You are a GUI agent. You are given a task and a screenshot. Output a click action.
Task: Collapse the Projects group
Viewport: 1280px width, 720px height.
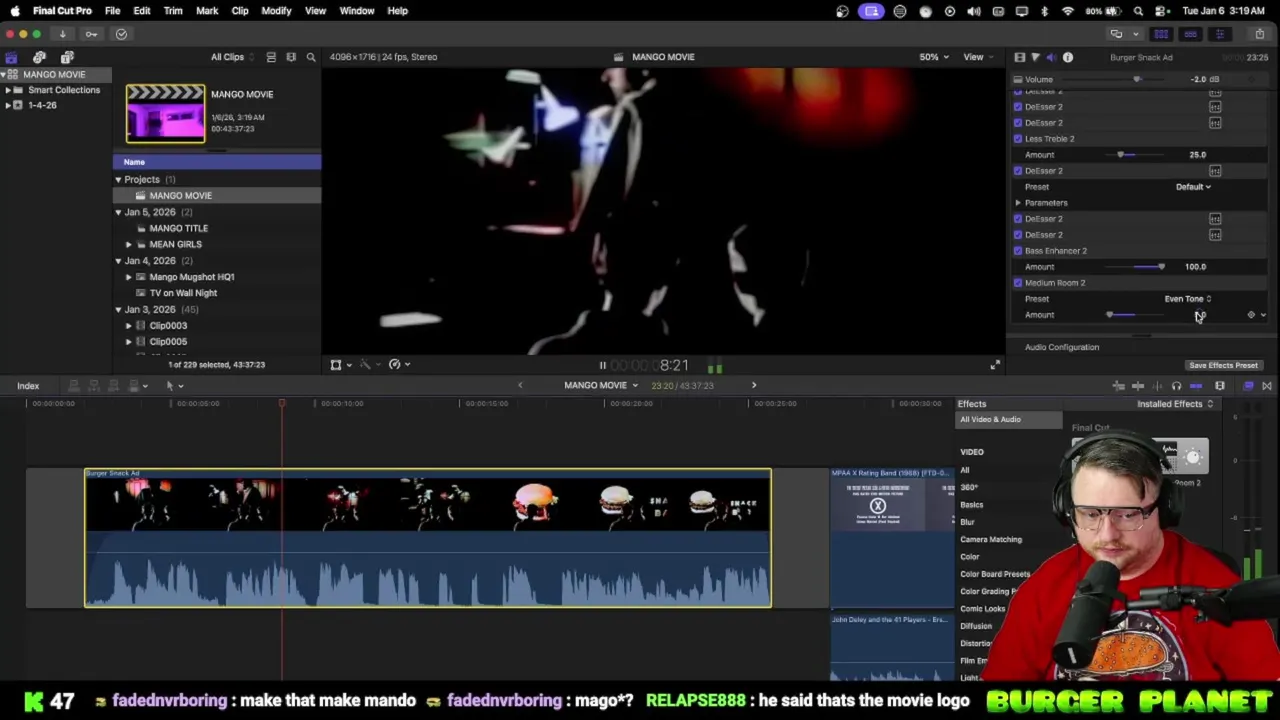tap(118, 180)
